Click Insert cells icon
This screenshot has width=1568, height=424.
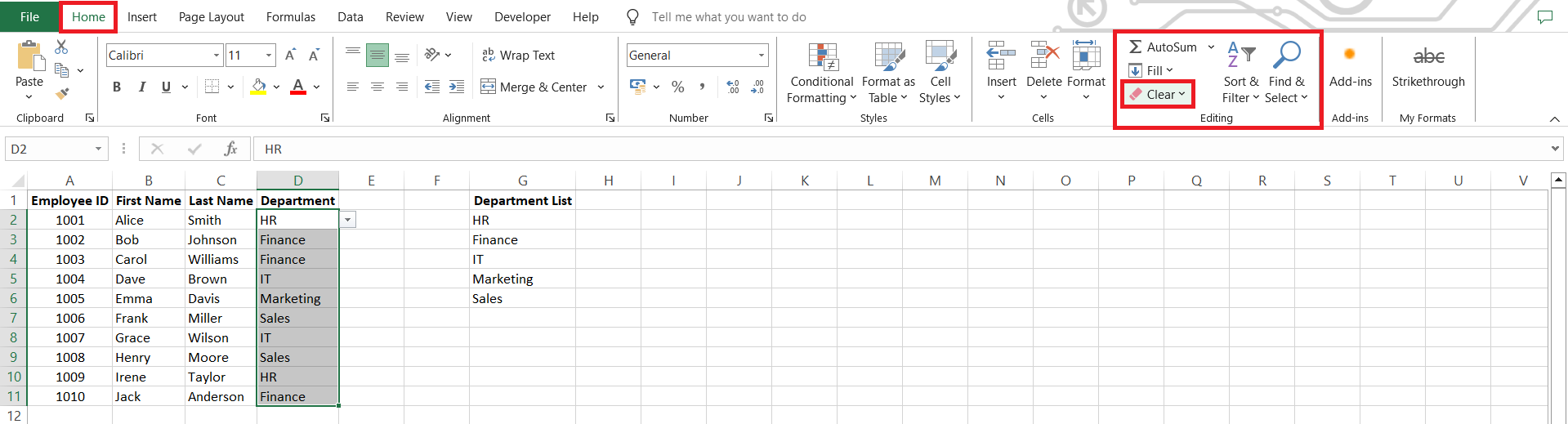[x=1001, y=56]
